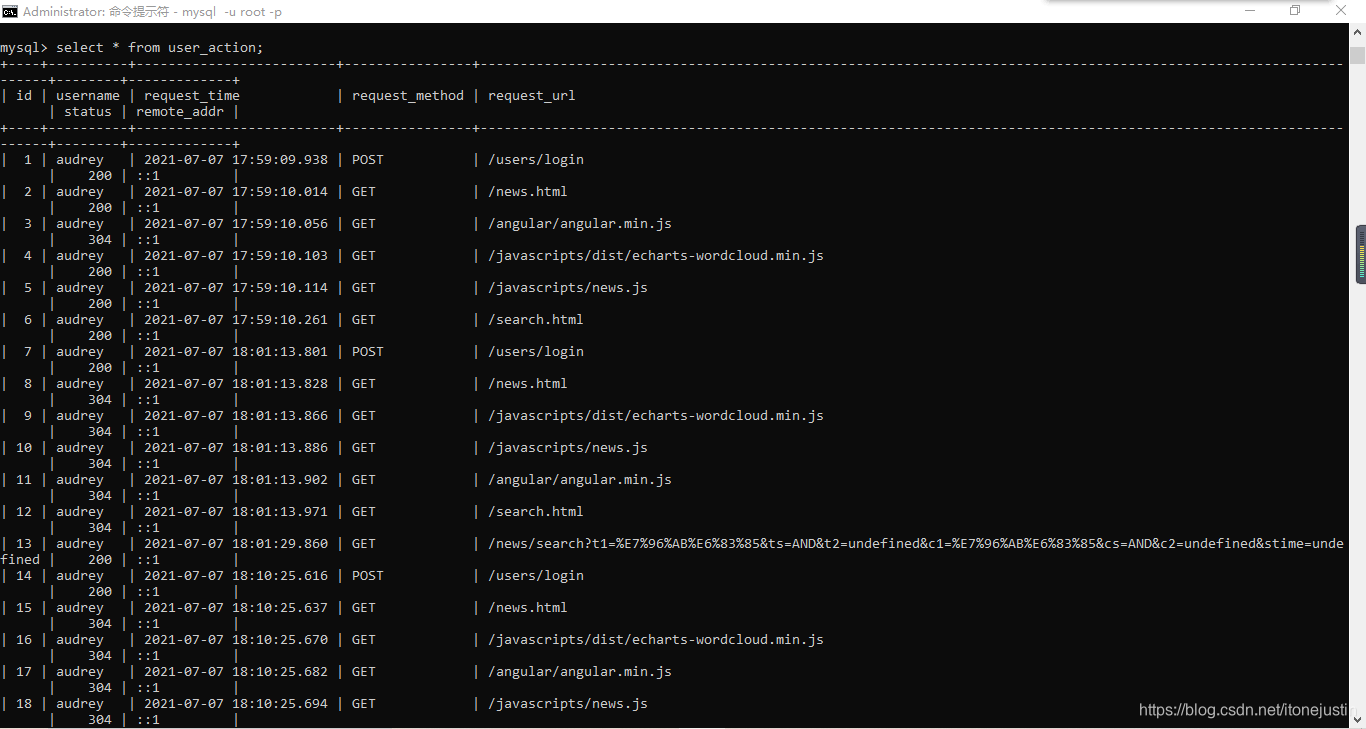Image resolution: width=1366 pixels, height=729 pixels.
Task: Click '/users/login' URL in row id 7
Action: pos(536,352)
